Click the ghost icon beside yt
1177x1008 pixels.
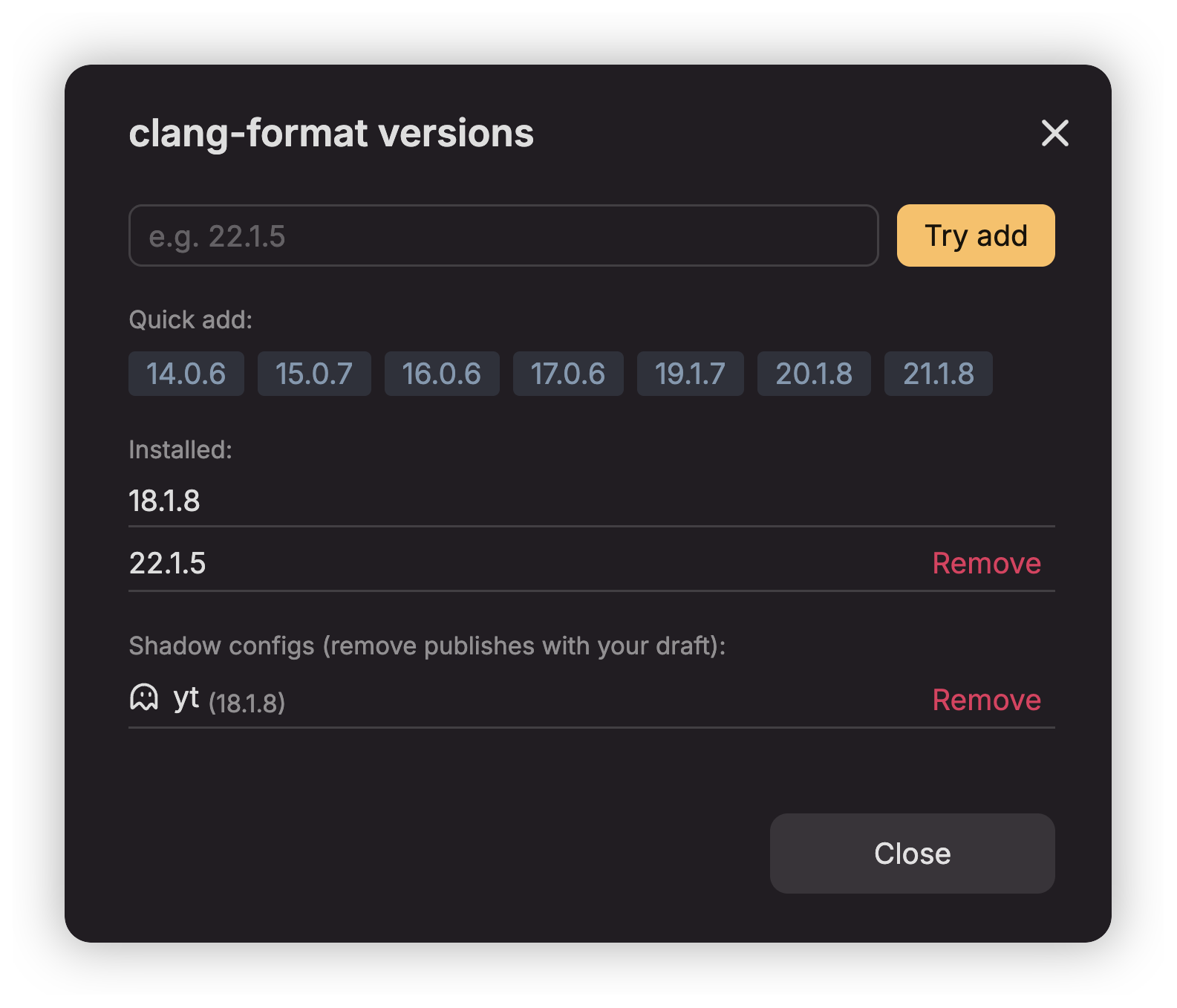click(144, 698)
